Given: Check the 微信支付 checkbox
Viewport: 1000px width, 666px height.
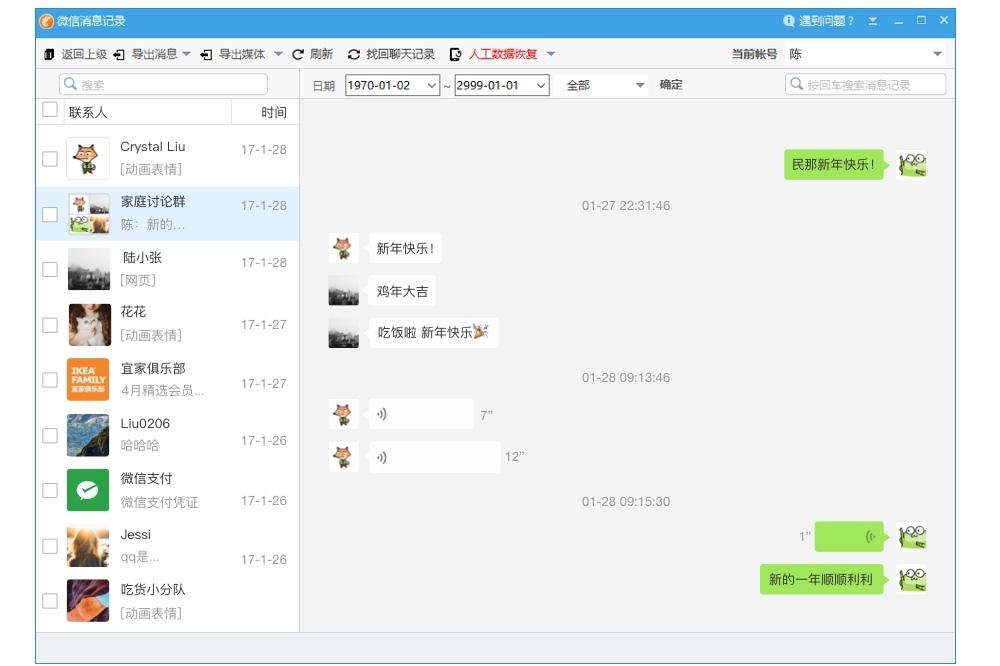Looking at the screenshot, I should (x=50, y=490).
